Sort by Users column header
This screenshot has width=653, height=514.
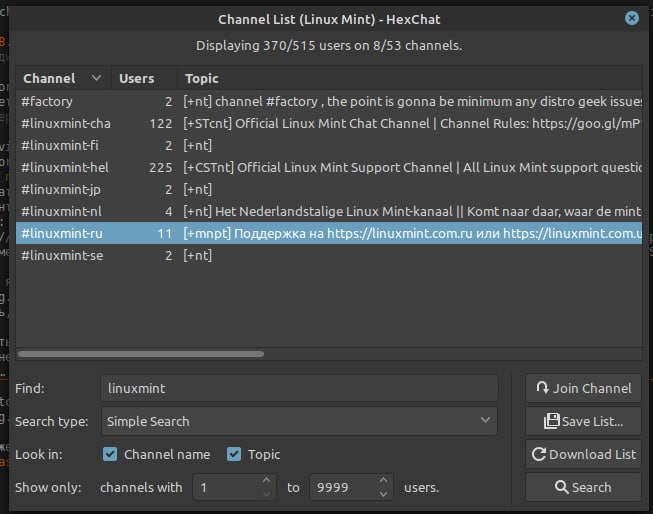tap(145, 78)
